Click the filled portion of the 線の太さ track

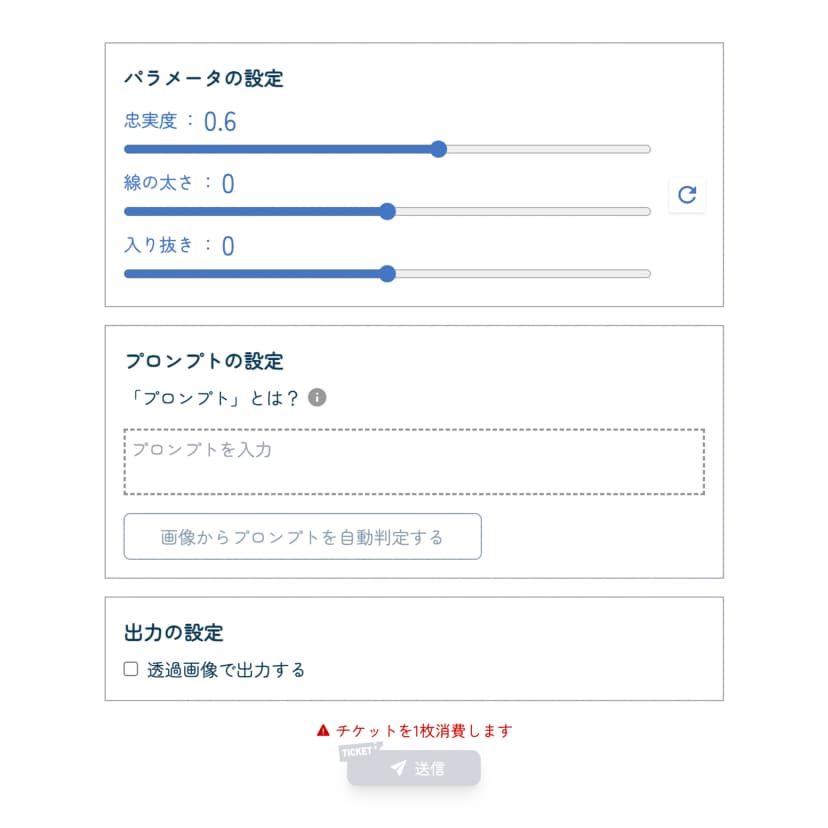tap(250, 211)
